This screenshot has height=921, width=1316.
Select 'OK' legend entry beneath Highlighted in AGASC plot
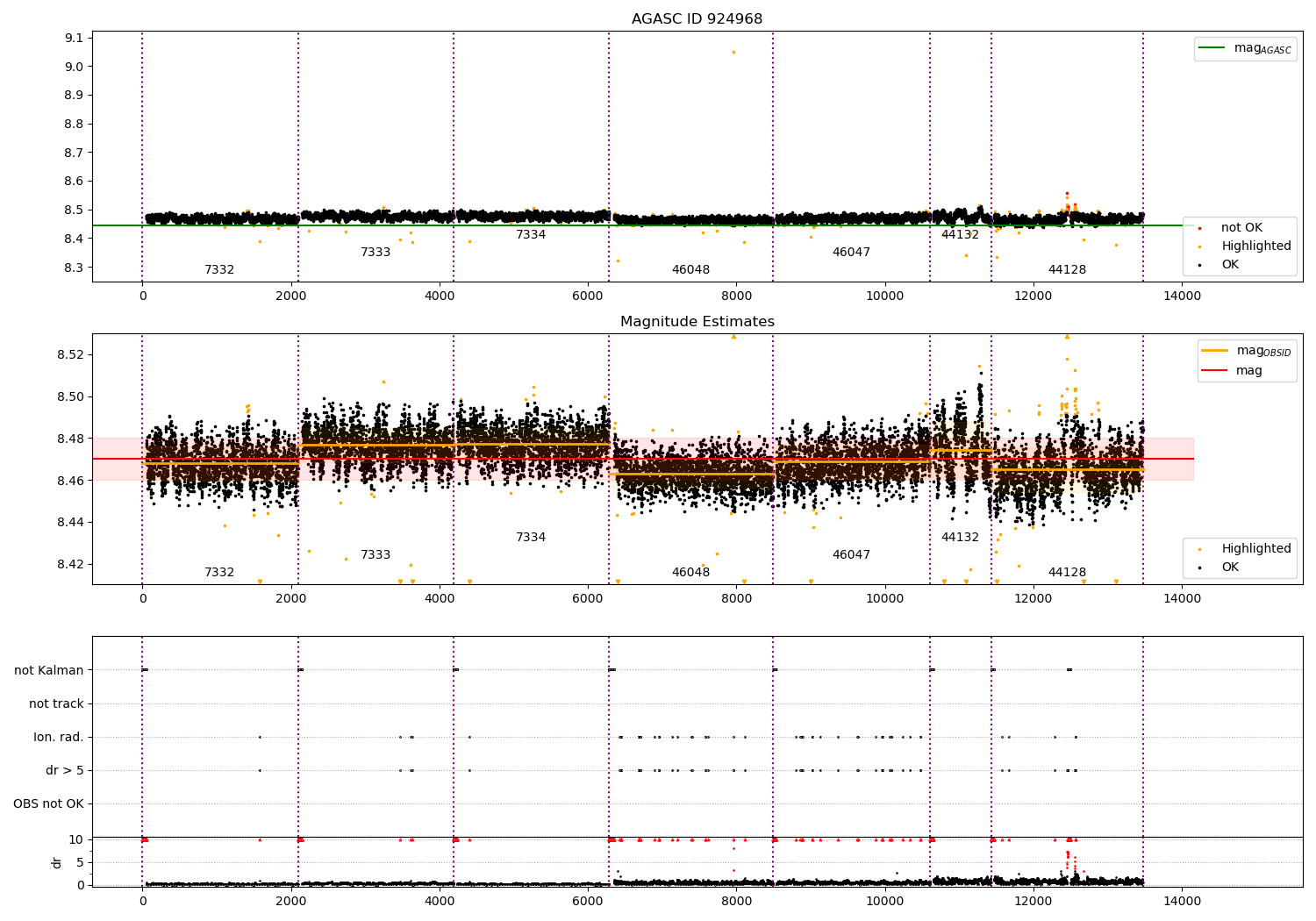click(x=1230, y=265)
